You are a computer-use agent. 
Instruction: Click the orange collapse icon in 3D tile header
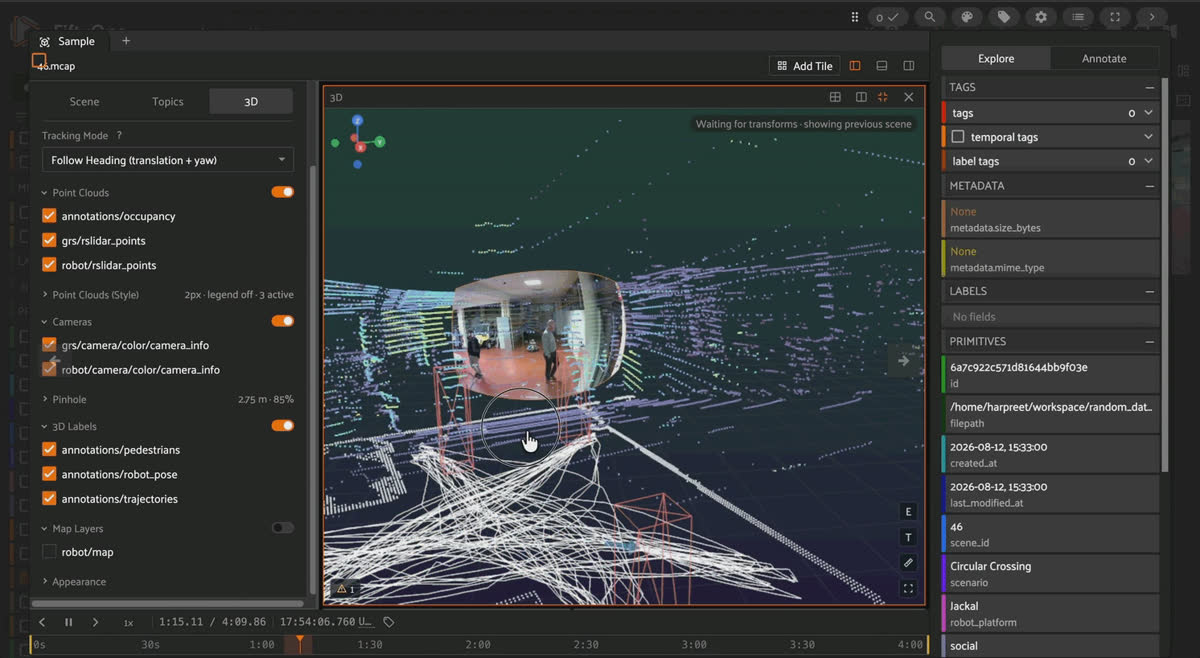pyautogui.click(x=883, y=97)
